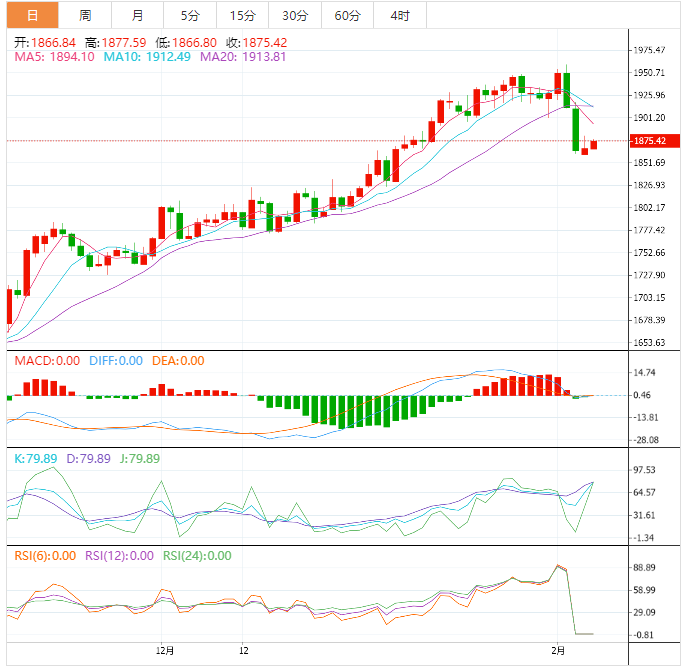Image resolution: width=681 pixels, height=670 pixels.
Task: Click the 1875.42 current price axis tag
Action: pyautogui.click(x=650, y=141)
